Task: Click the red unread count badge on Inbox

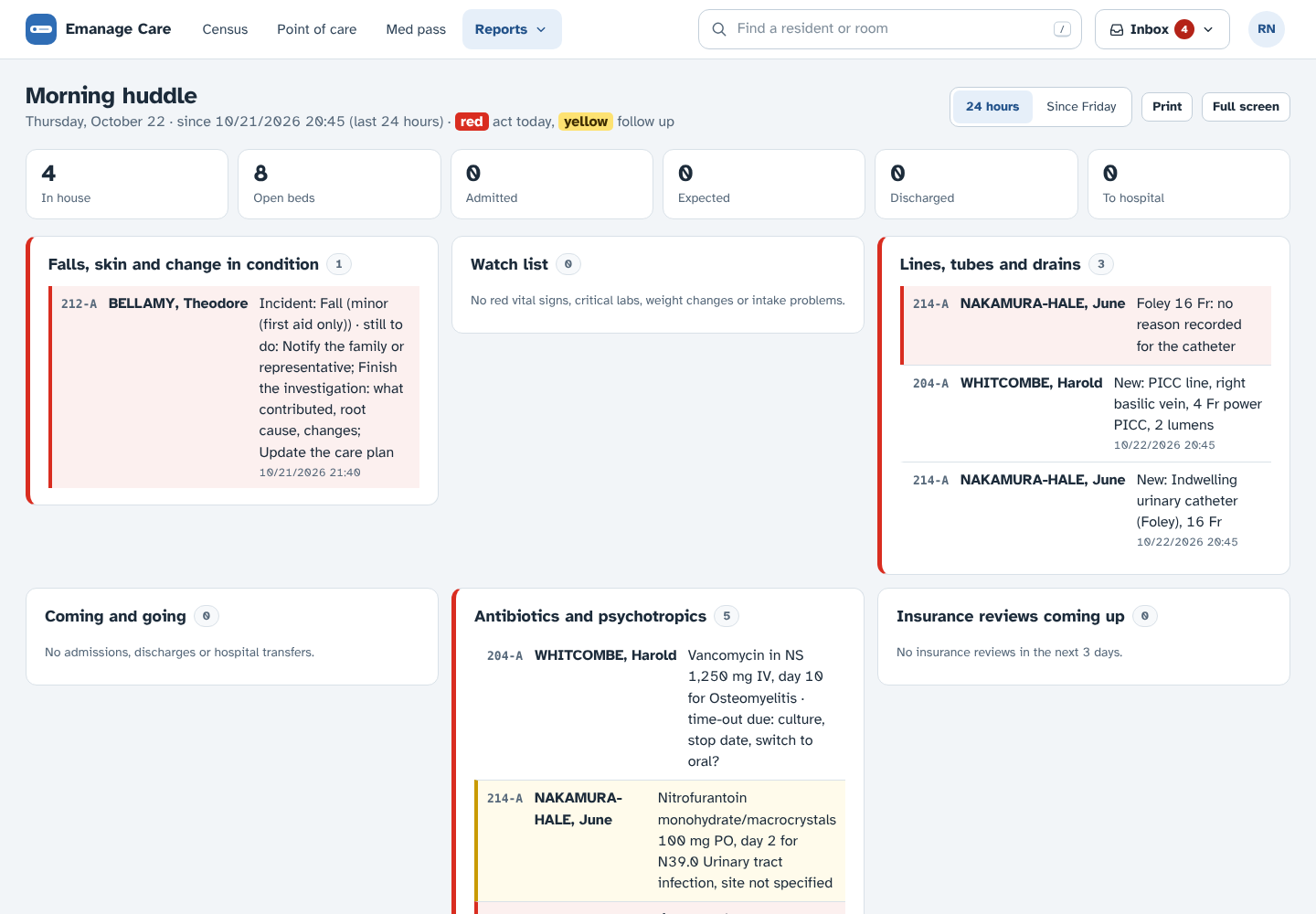Action: tap(1184, 29)
